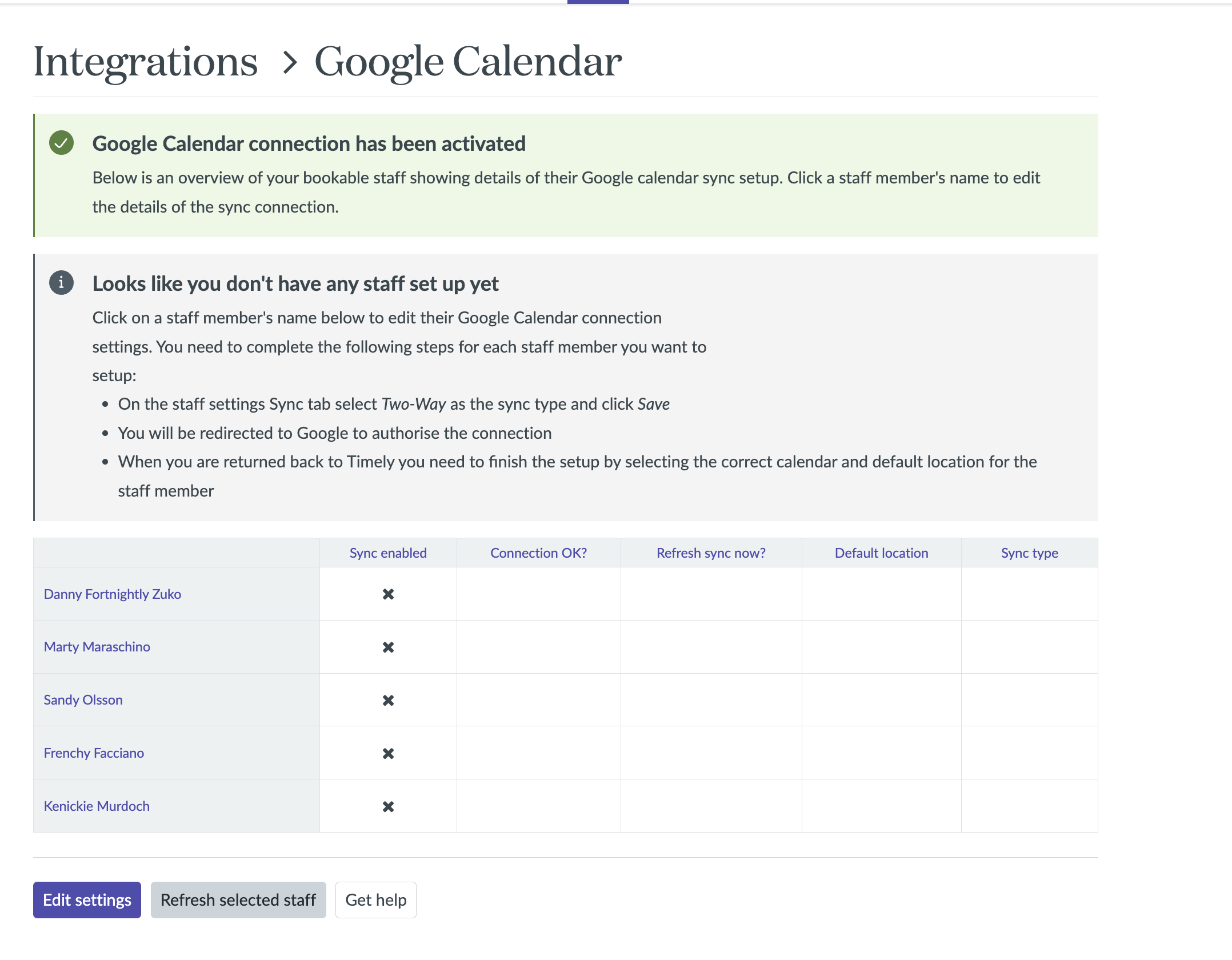The image size is (1232, 960).
Task: Click the info icon in the staff notice
Action: coord(61,283)
